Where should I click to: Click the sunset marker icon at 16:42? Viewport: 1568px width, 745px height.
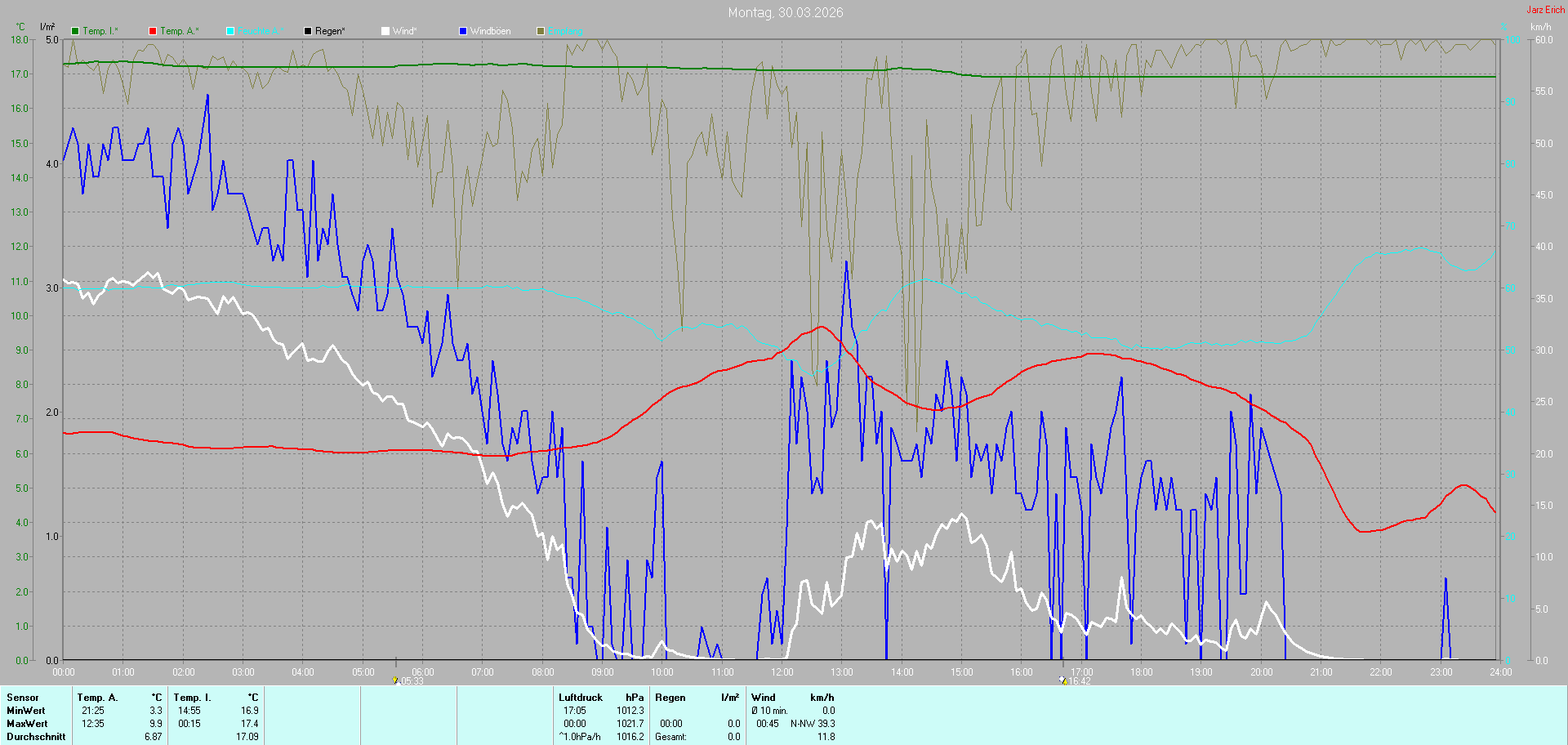point(1063,680)
